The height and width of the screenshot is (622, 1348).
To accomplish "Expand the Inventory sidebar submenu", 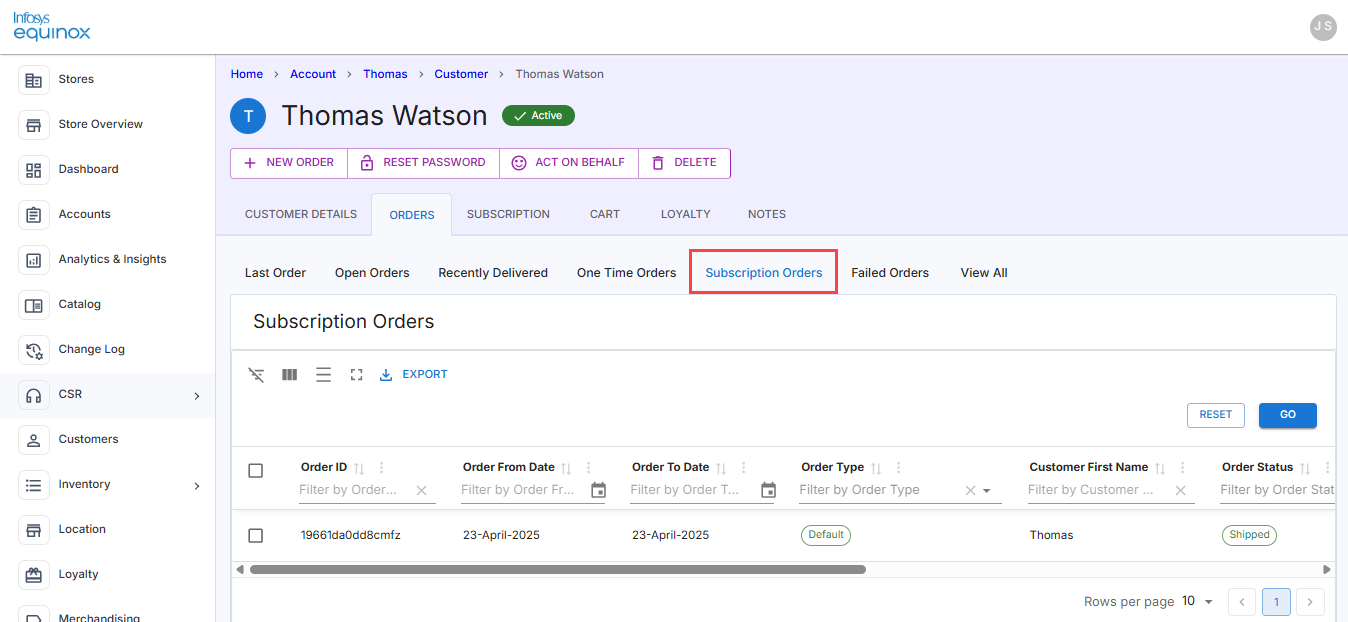I will [197, 486].
